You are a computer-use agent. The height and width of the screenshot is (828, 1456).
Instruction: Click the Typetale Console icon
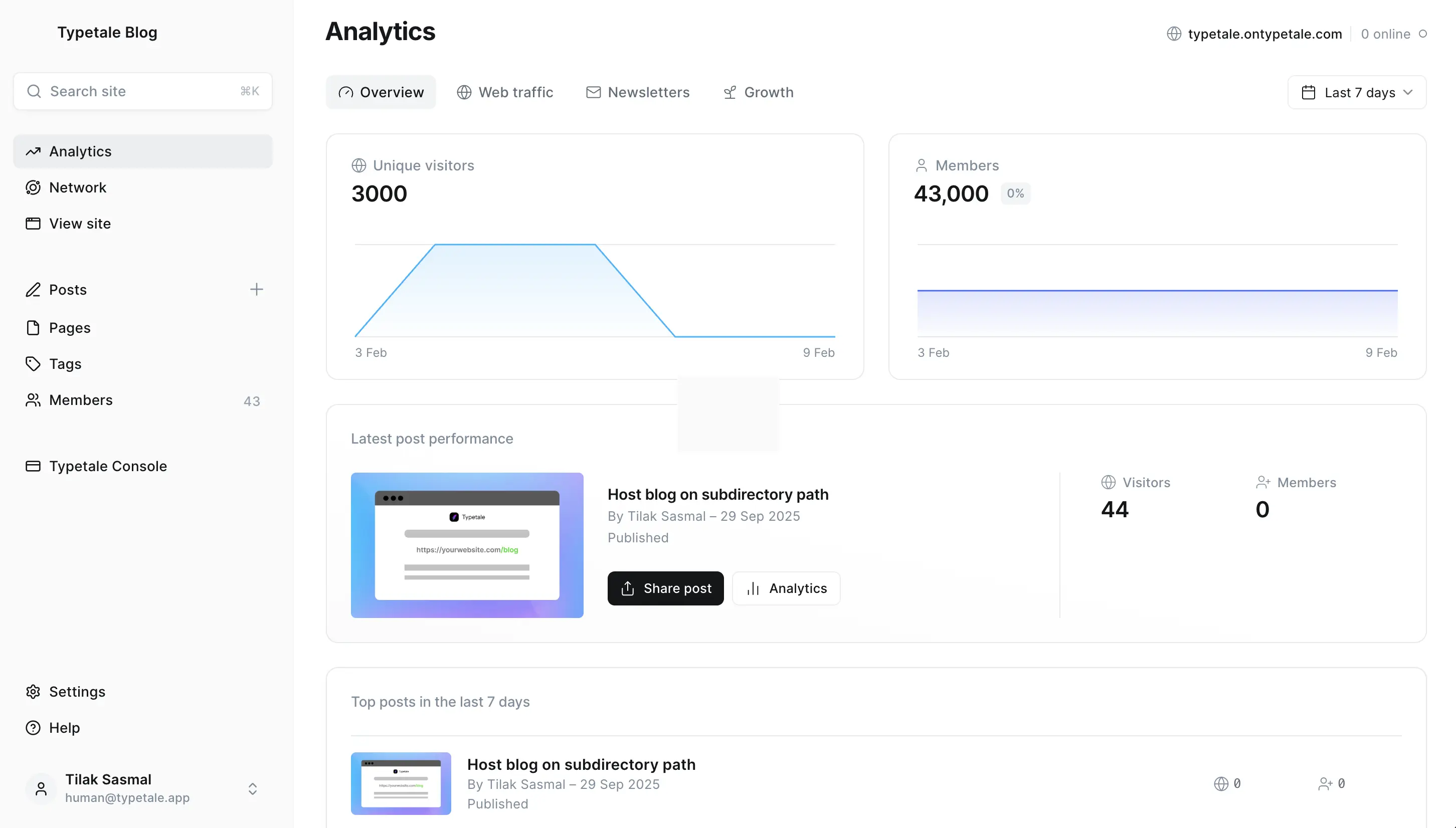point(33,466)
